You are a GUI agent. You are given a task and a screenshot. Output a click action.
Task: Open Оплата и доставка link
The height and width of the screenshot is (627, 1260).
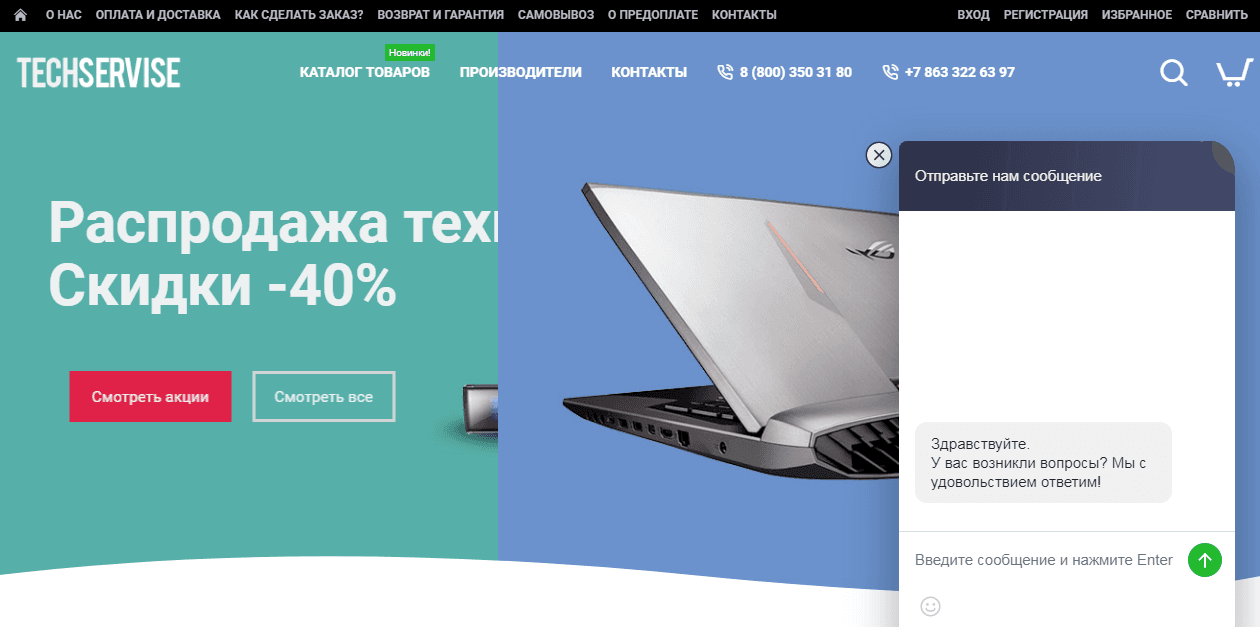pos(158,15)
